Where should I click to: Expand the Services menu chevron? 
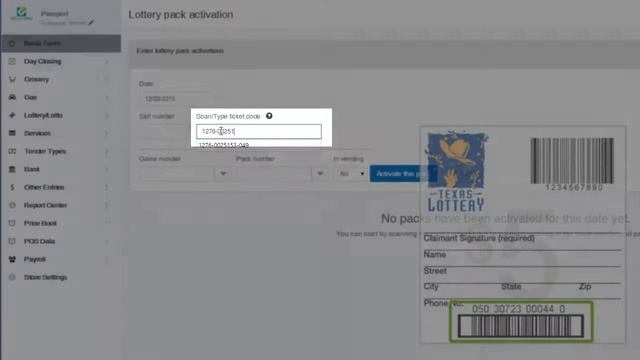(x=107, y=133)
